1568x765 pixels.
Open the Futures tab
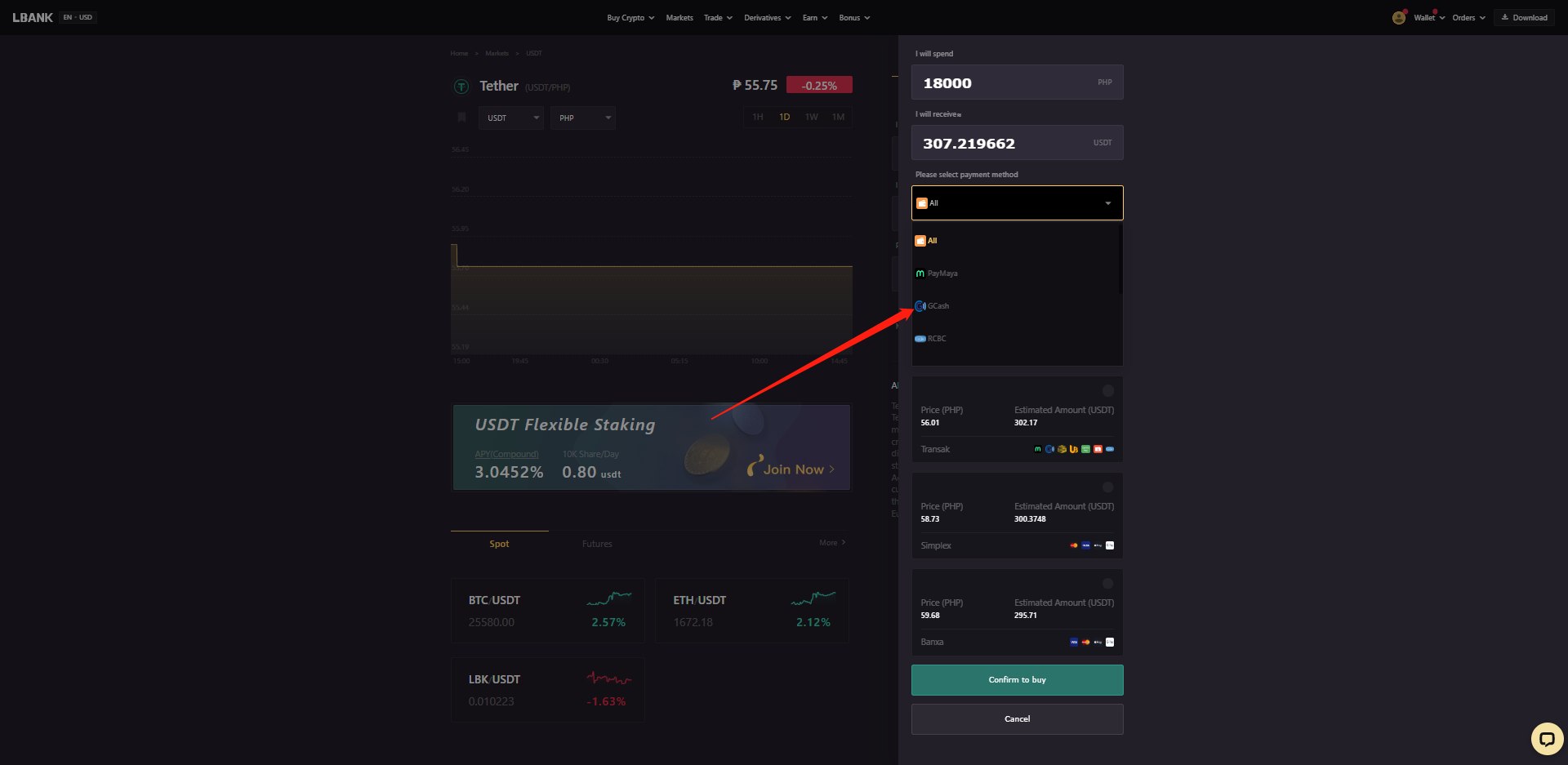pyautogui.click(x=597, y=544)
